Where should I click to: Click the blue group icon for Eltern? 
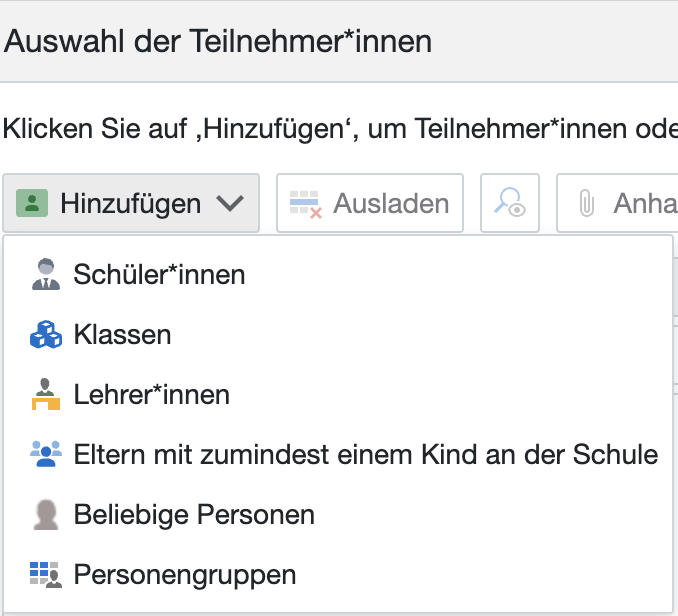(x=46, y=455)
